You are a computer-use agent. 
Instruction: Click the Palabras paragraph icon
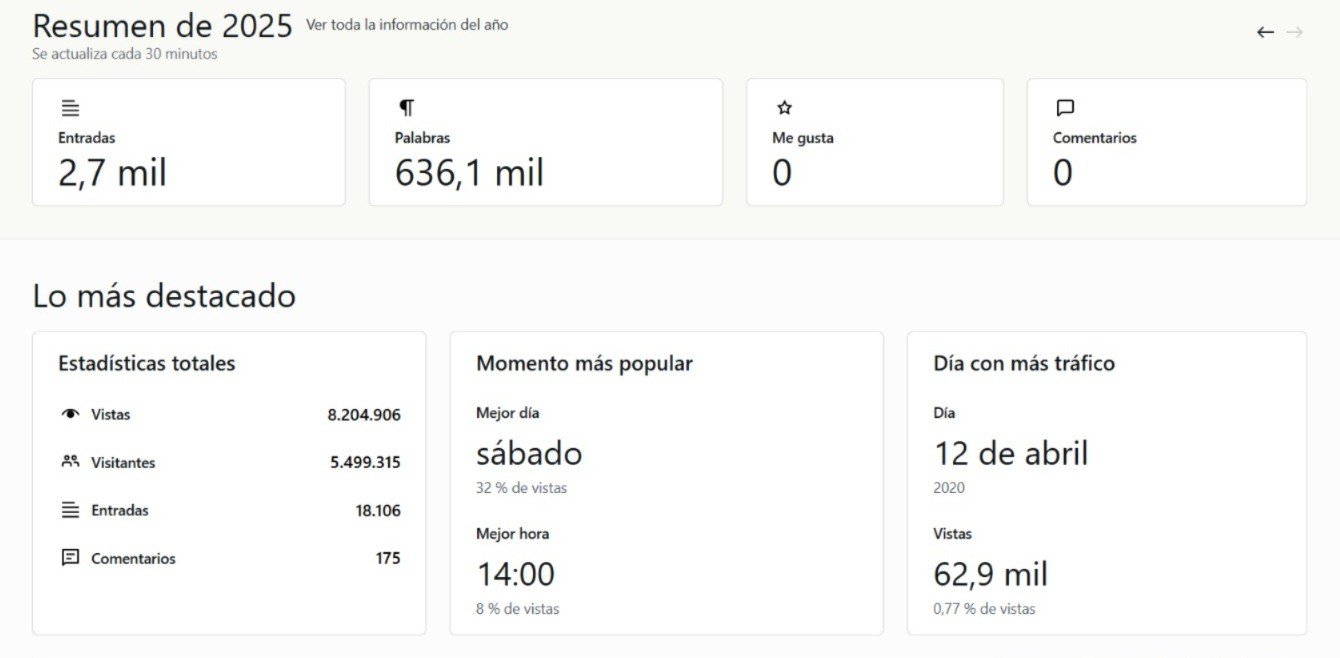click(406, 108)
